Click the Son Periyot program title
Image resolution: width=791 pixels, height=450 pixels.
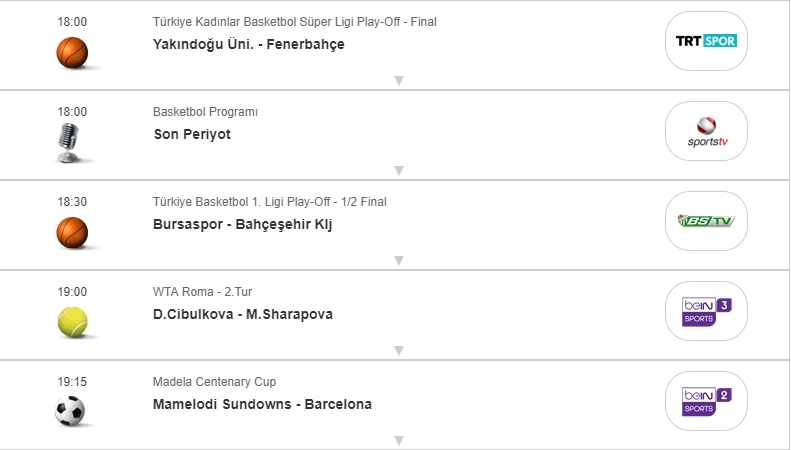192,134
